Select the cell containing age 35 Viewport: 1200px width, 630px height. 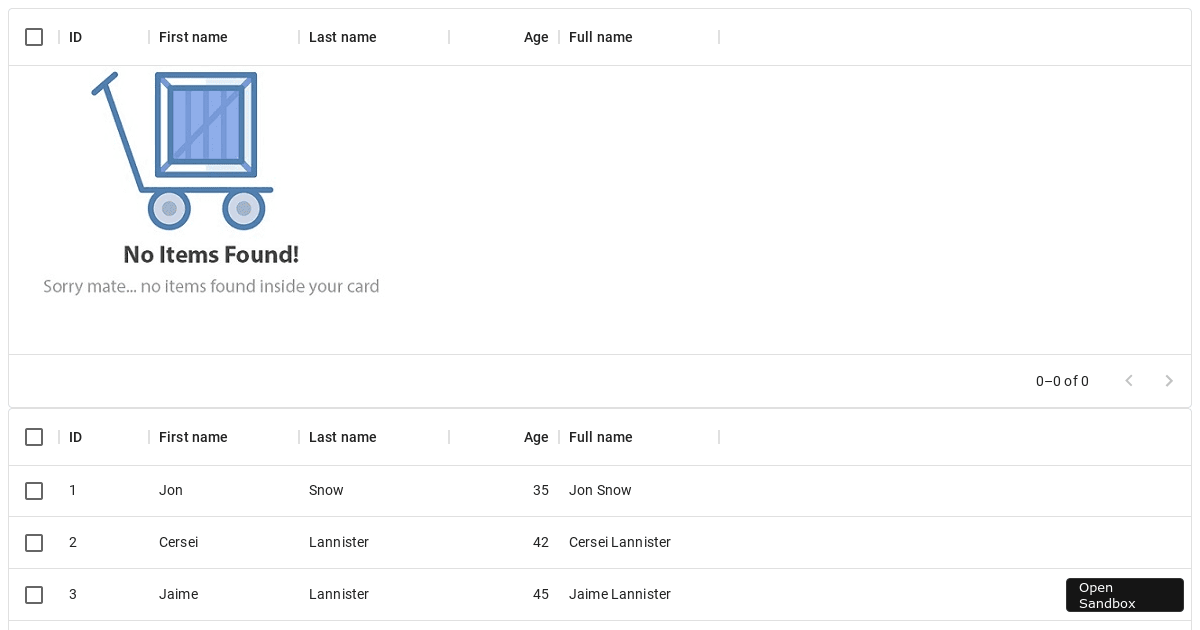click(541, 491)
